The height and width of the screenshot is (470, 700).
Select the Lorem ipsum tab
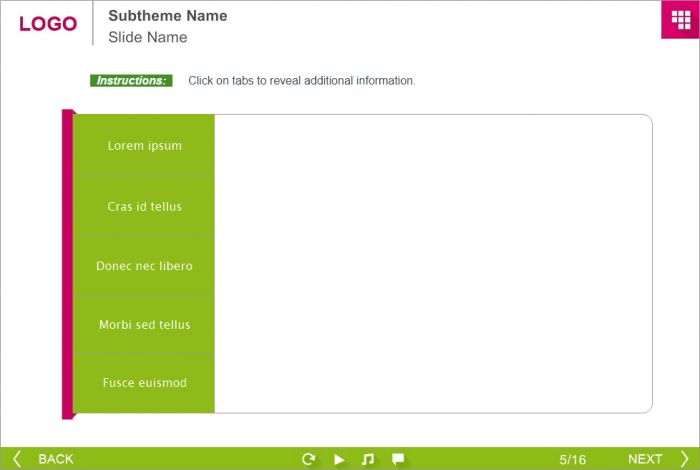coord(144,146)
